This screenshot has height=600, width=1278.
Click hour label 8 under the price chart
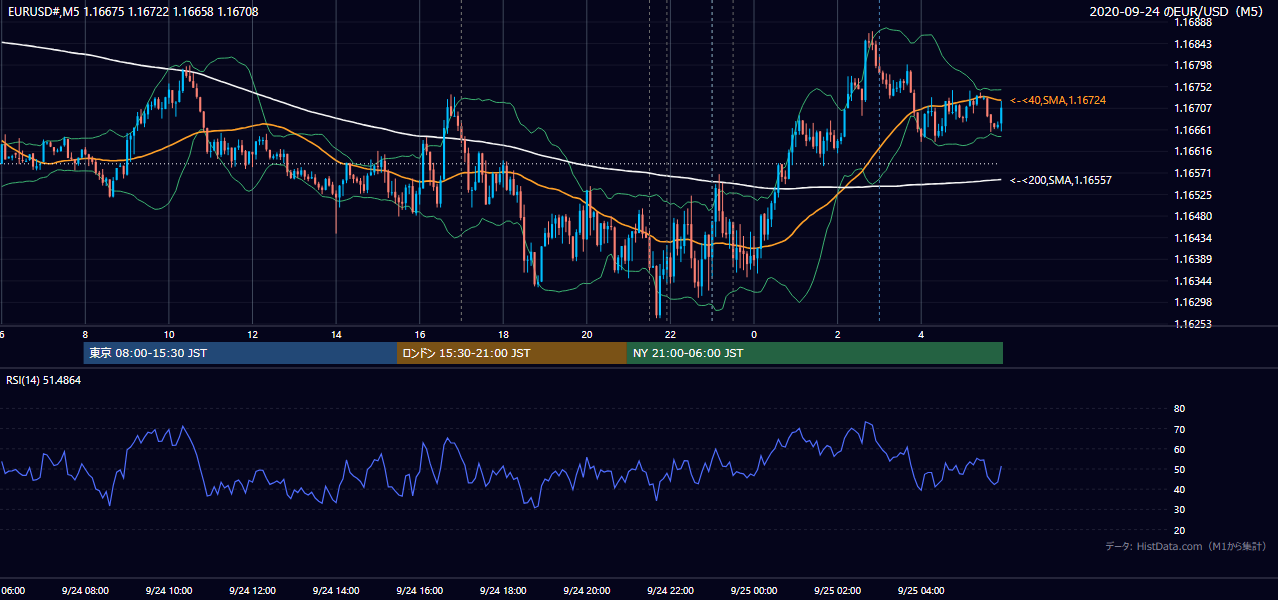pos(85,334)
